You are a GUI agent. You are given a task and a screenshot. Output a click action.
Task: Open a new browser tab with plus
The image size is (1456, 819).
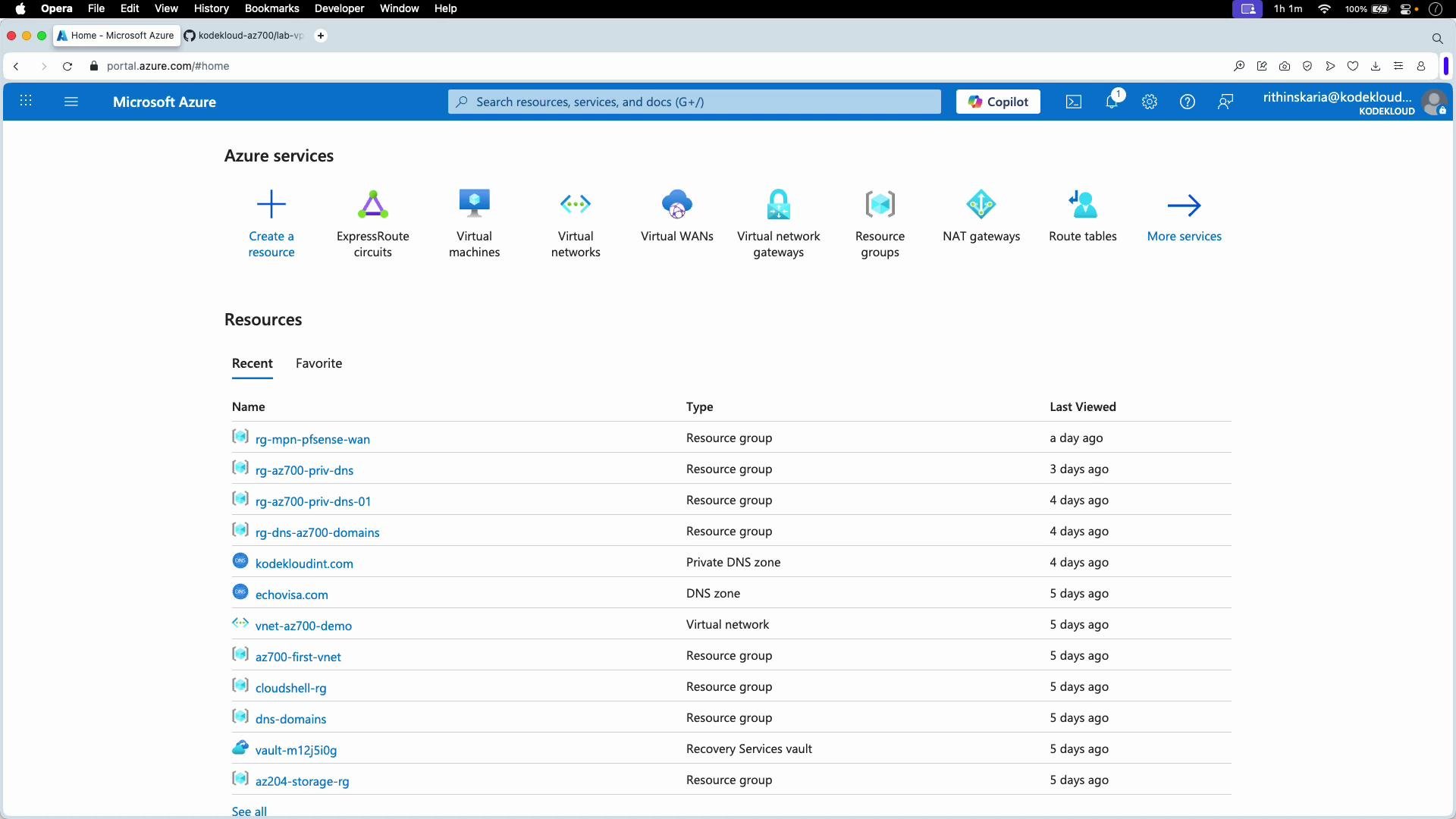(321, 36)
